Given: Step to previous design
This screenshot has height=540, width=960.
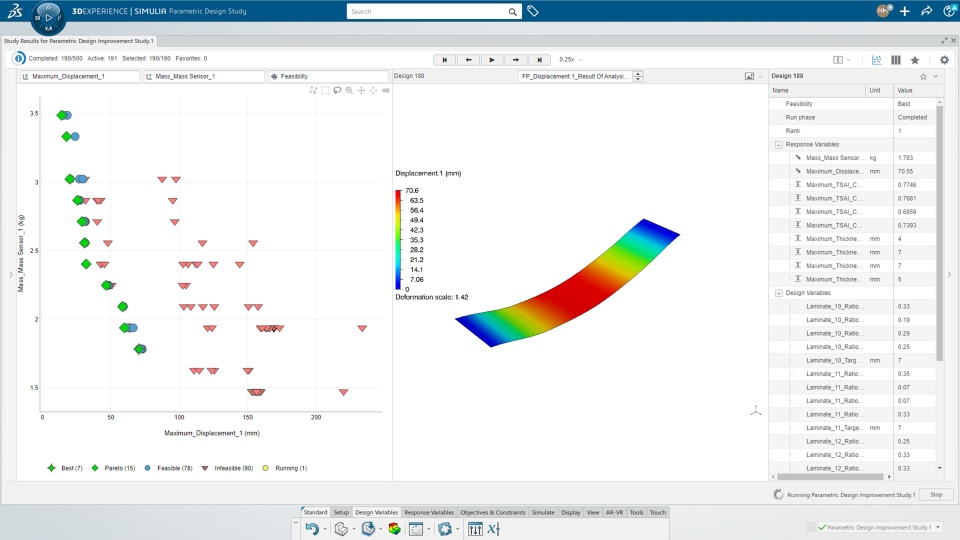Looking at the screenshot, I should [468, 60].
